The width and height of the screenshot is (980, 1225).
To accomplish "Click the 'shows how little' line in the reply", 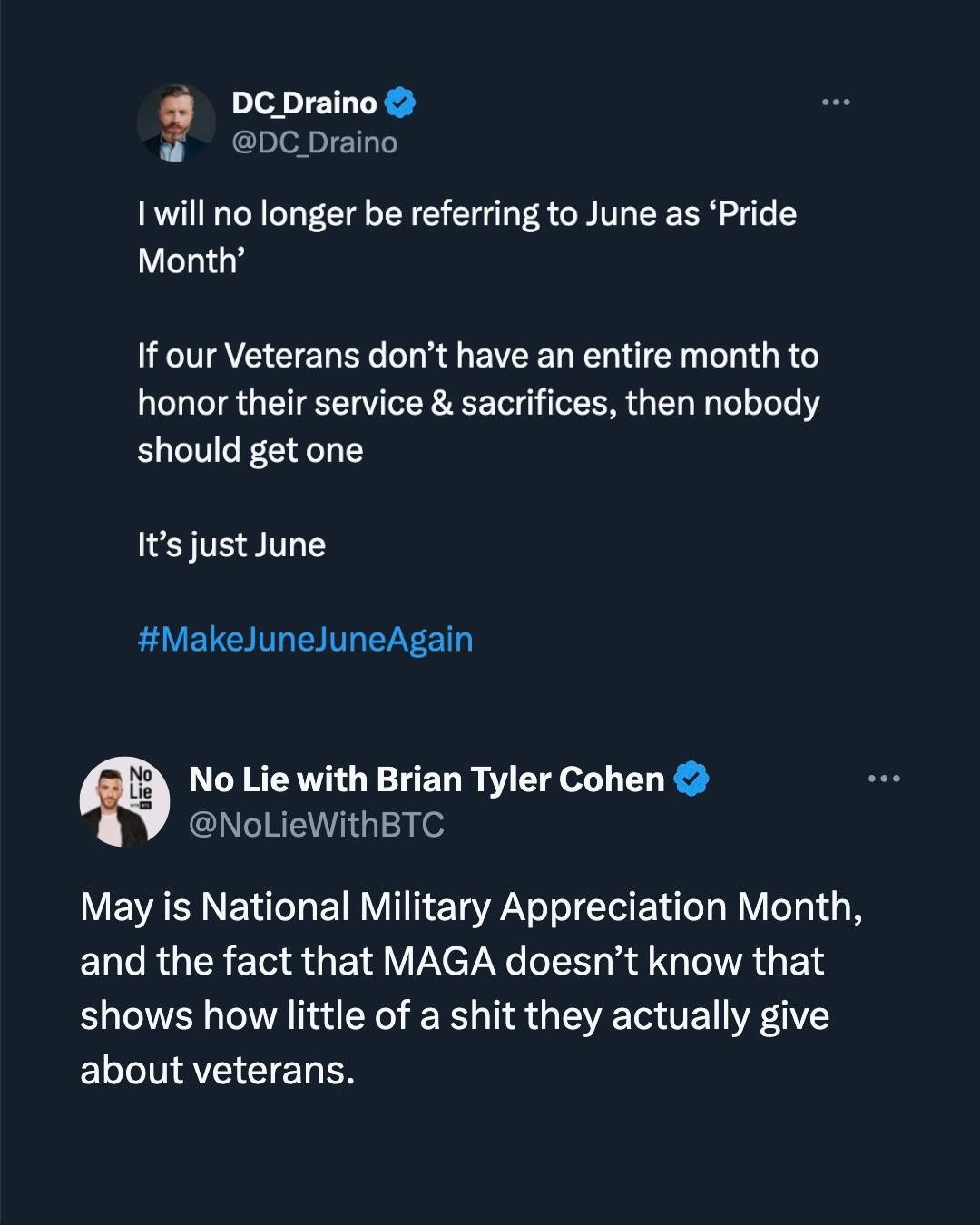I will 454,1015.
